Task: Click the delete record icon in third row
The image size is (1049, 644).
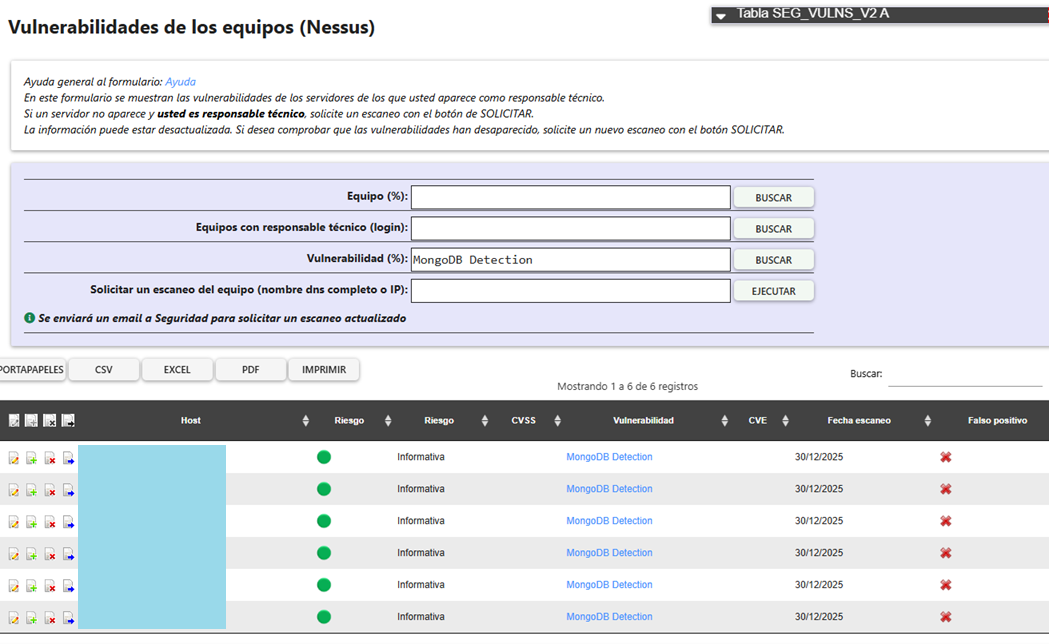Action: (x=50, y=522)
